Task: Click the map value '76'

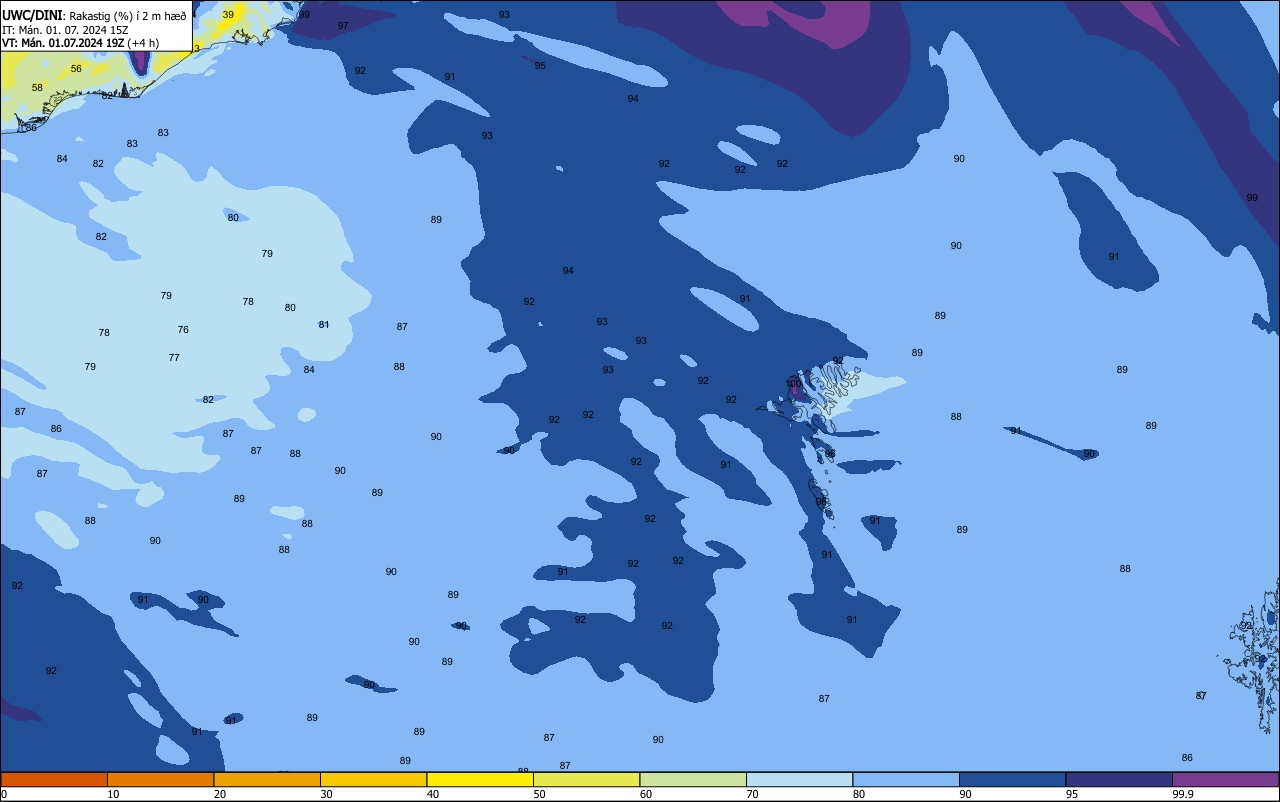Action: pyautogui.click(x=183, y=330)
